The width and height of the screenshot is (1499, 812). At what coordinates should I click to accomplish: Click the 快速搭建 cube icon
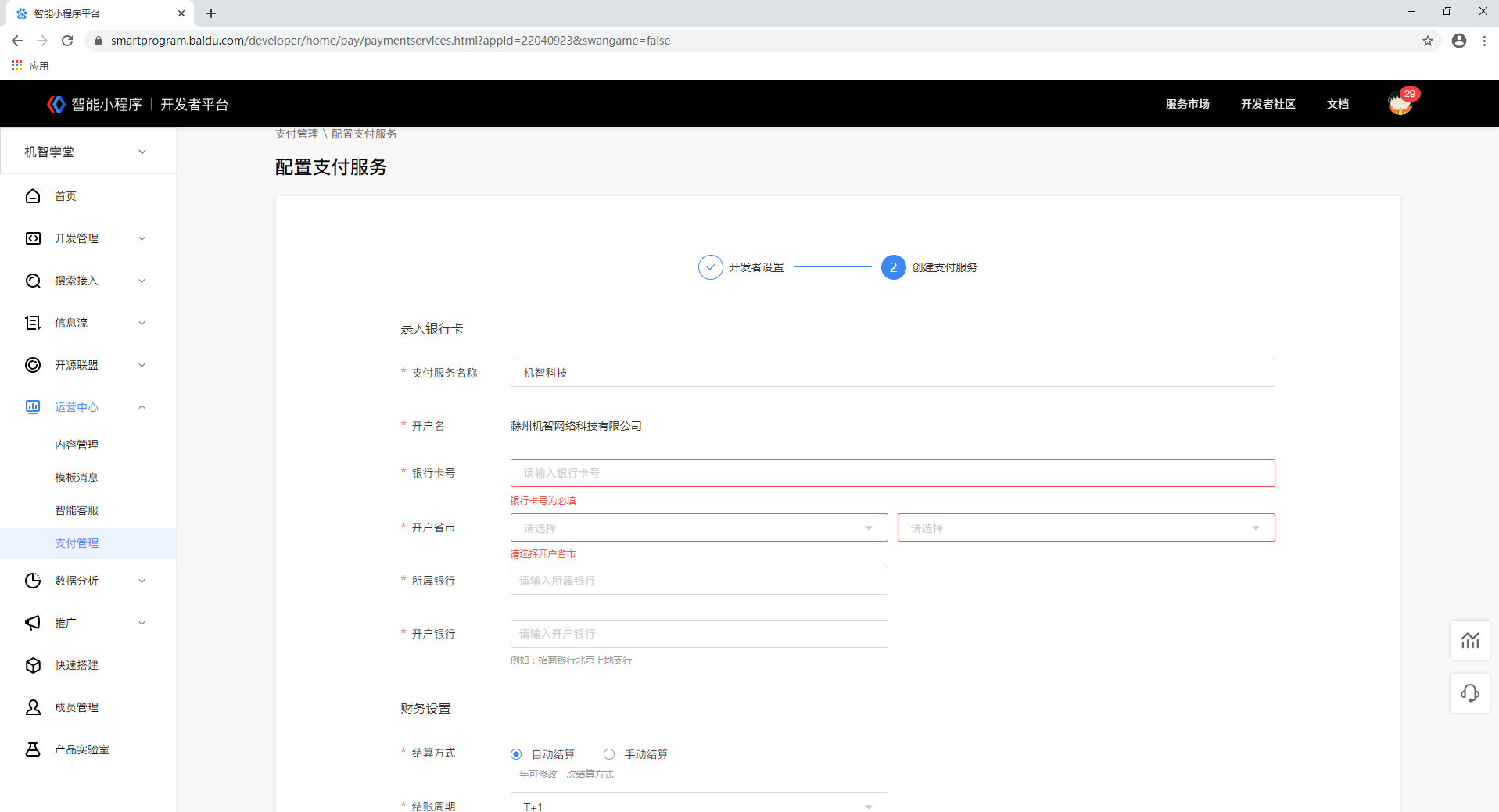coord(33,665)
